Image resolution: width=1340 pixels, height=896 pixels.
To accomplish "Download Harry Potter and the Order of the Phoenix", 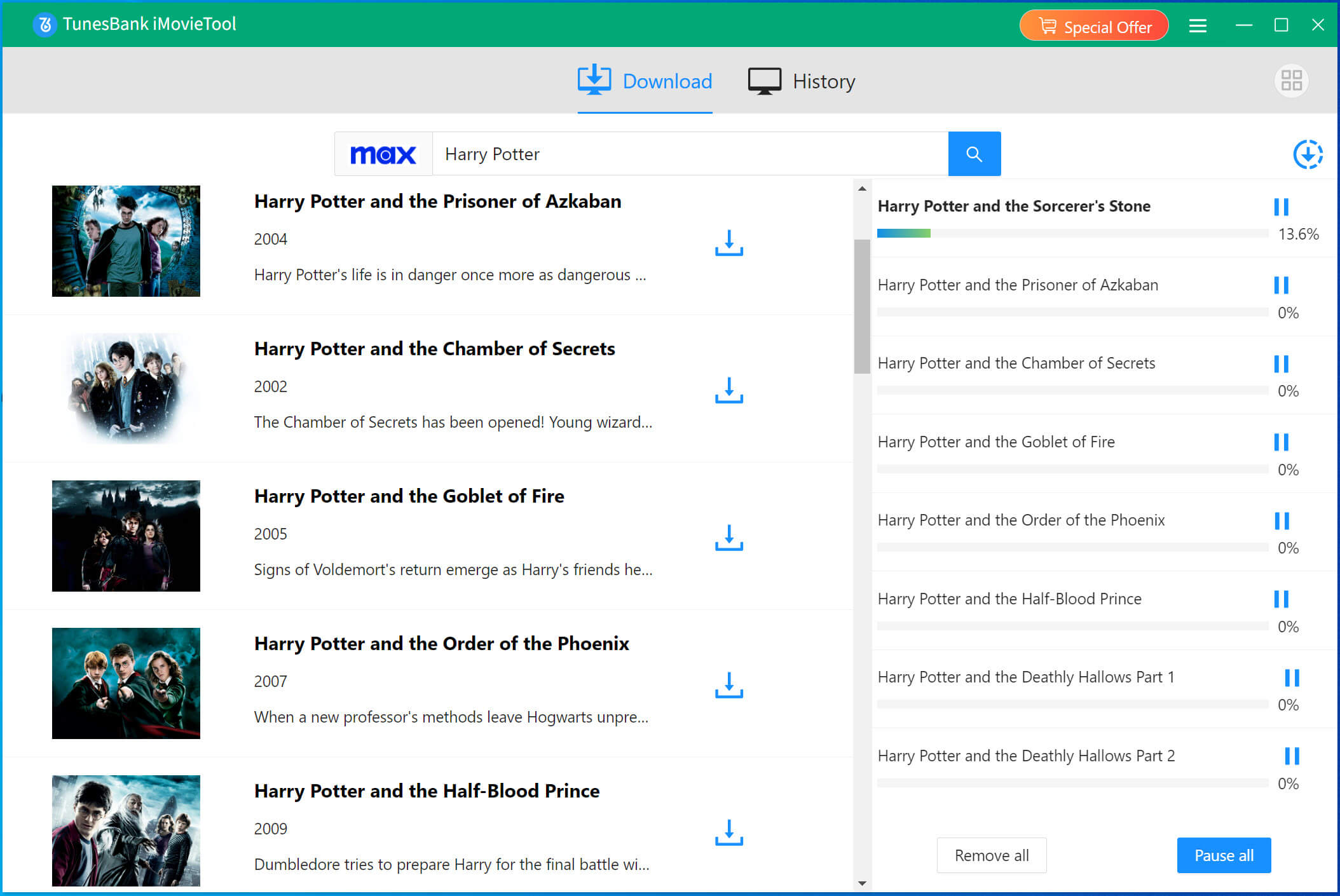I will click(728, 685).
